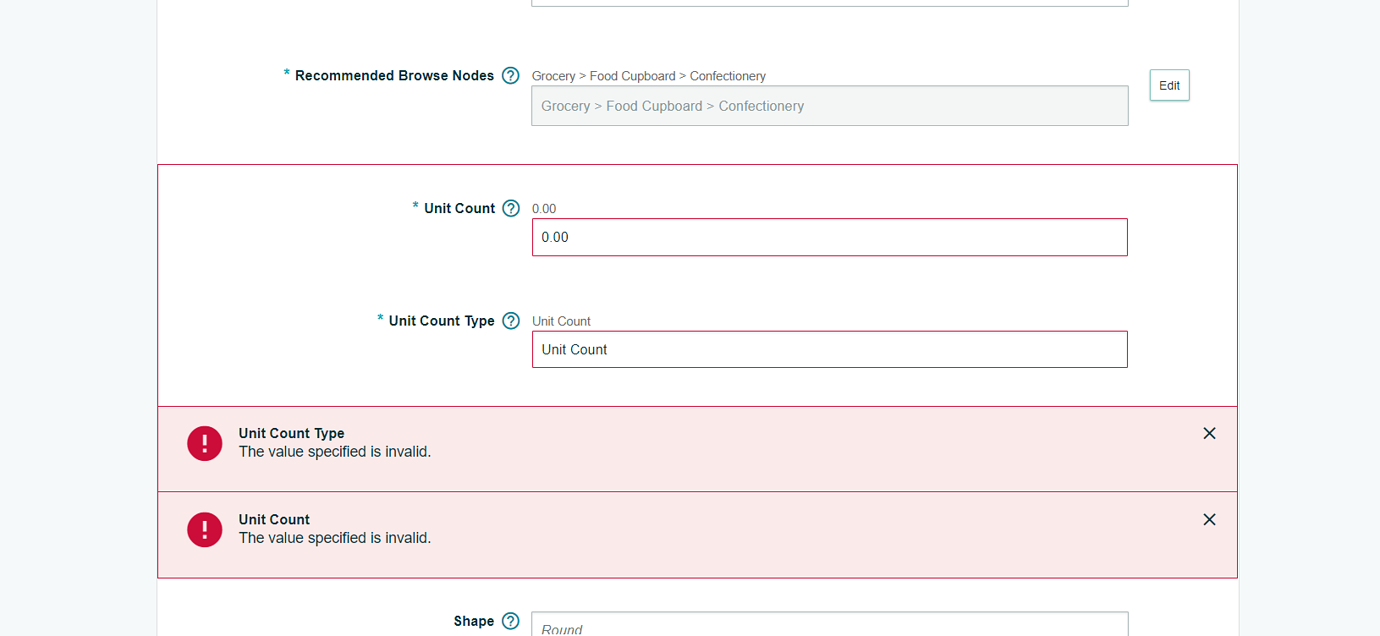Click the exclamation icon on Unit Count error

204,529
